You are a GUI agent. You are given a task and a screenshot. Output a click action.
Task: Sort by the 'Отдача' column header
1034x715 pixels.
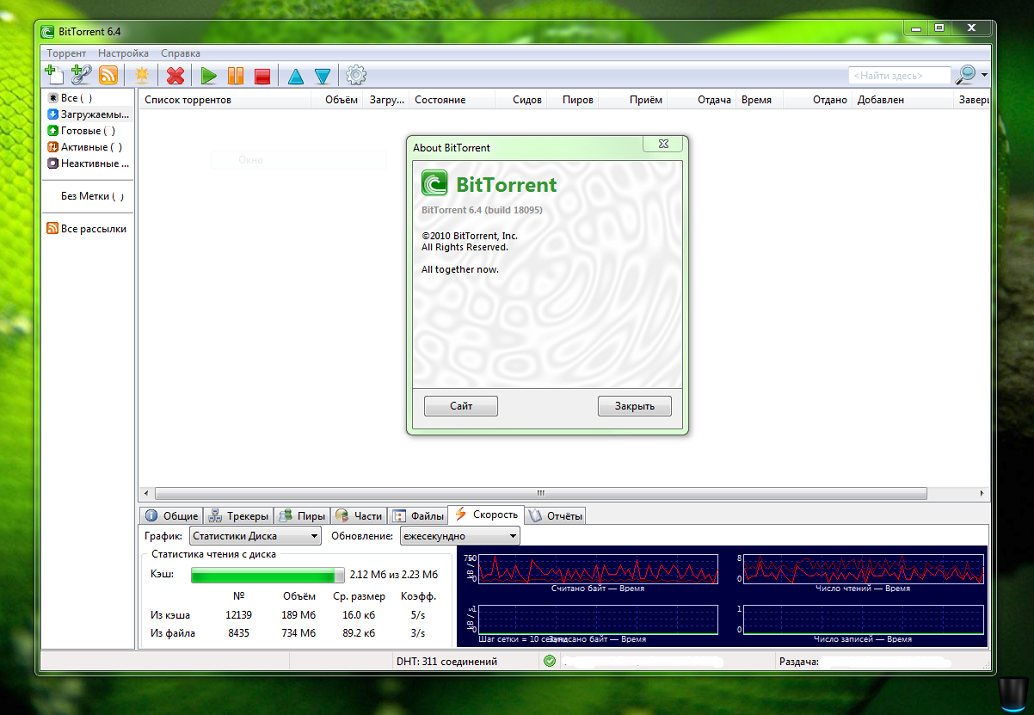tap(702, 100)
